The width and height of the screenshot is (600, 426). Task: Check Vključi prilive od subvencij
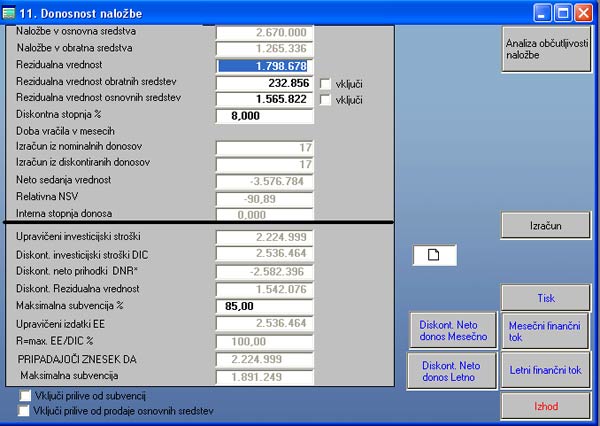25,396
